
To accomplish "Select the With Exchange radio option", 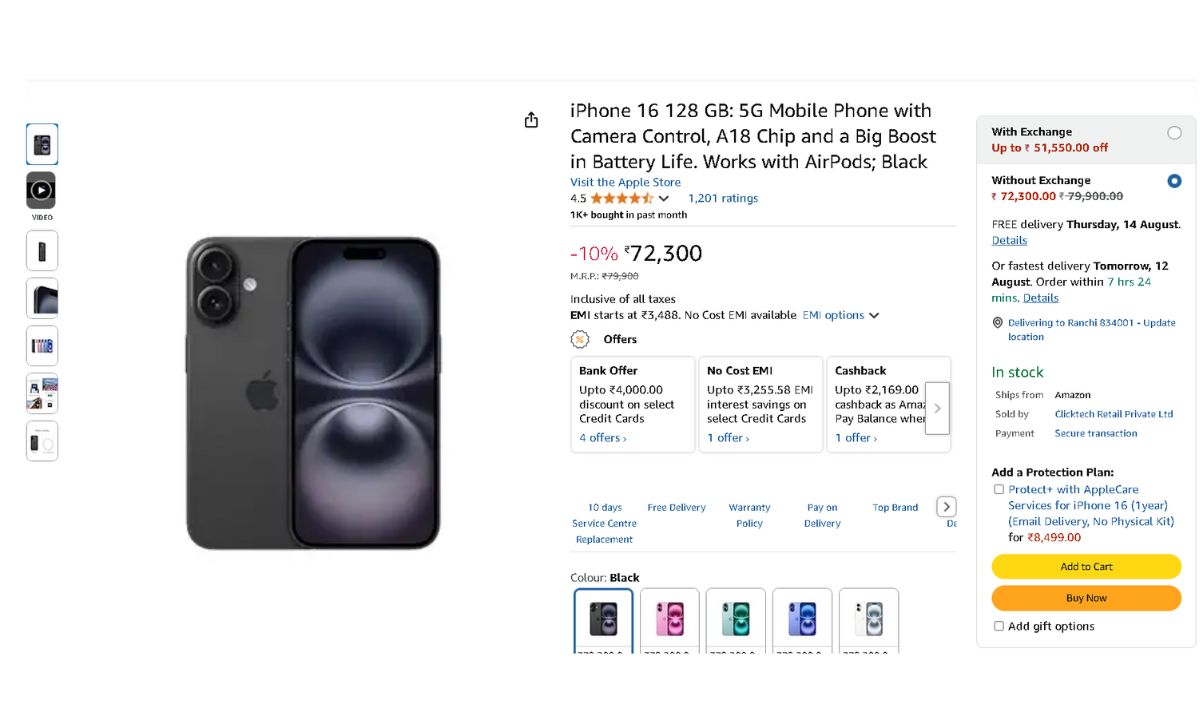I will pyautogui.click(x=1174, y=133).
